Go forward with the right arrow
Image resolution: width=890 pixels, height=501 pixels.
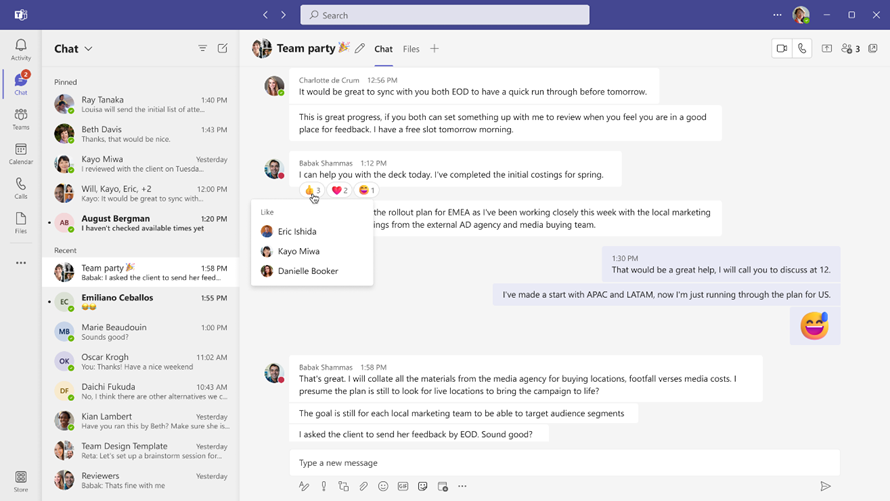point(283,15)
